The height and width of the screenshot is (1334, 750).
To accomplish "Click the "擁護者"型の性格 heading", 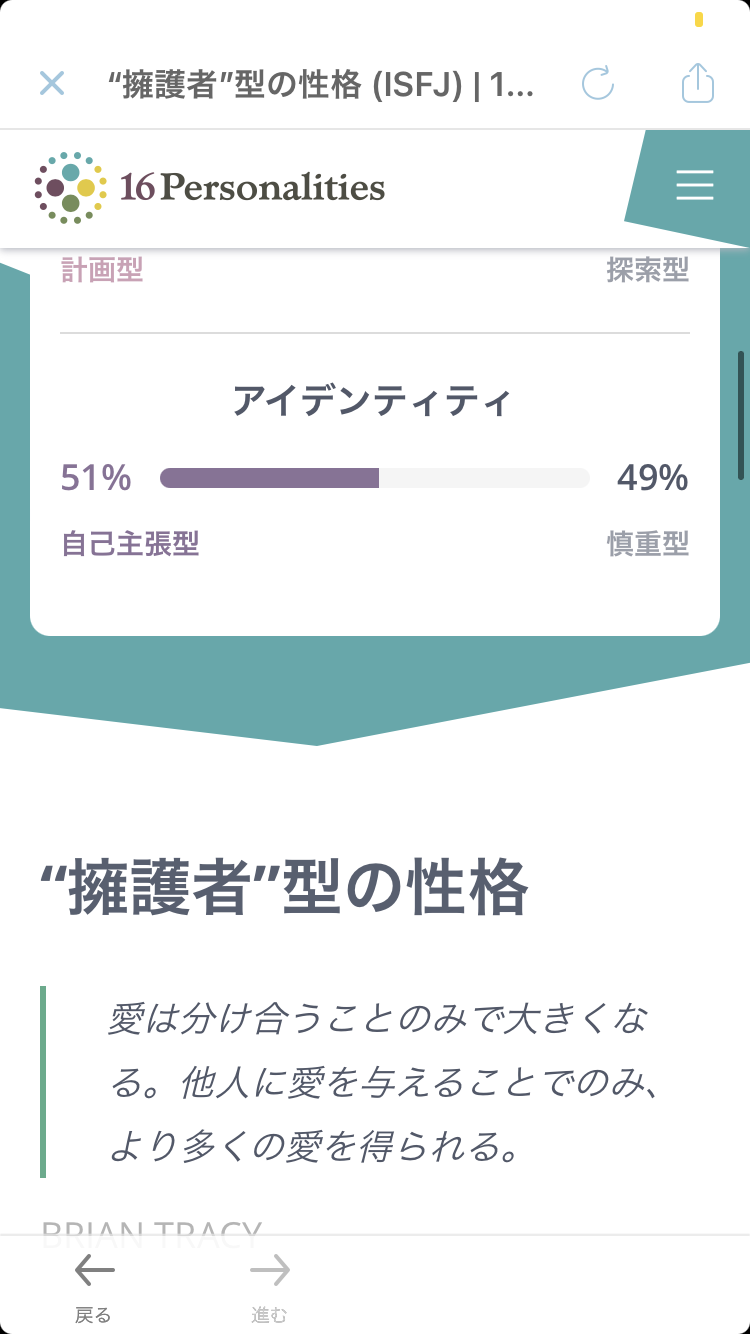I will tap(284, 888).
